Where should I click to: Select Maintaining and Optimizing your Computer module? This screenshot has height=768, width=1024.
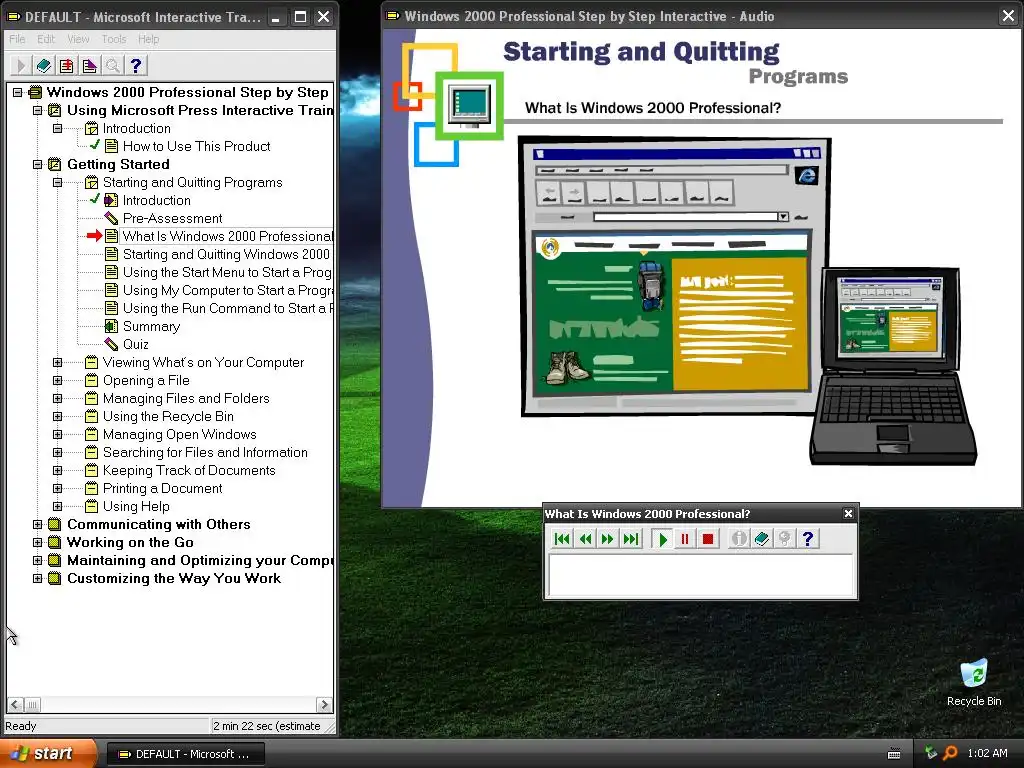[199, 560]
